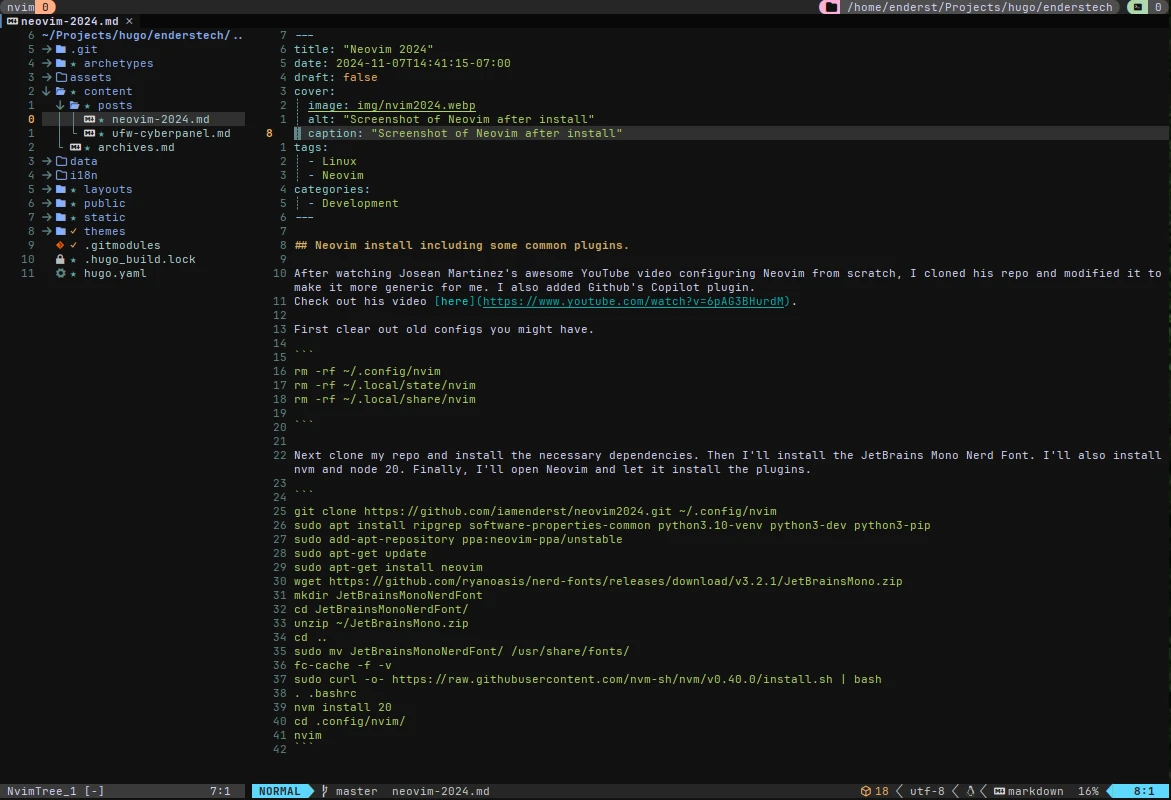Click the neovim2024.git GitHub clone URL
This screenshot has width=1171, height=800.
coord(518,512)
